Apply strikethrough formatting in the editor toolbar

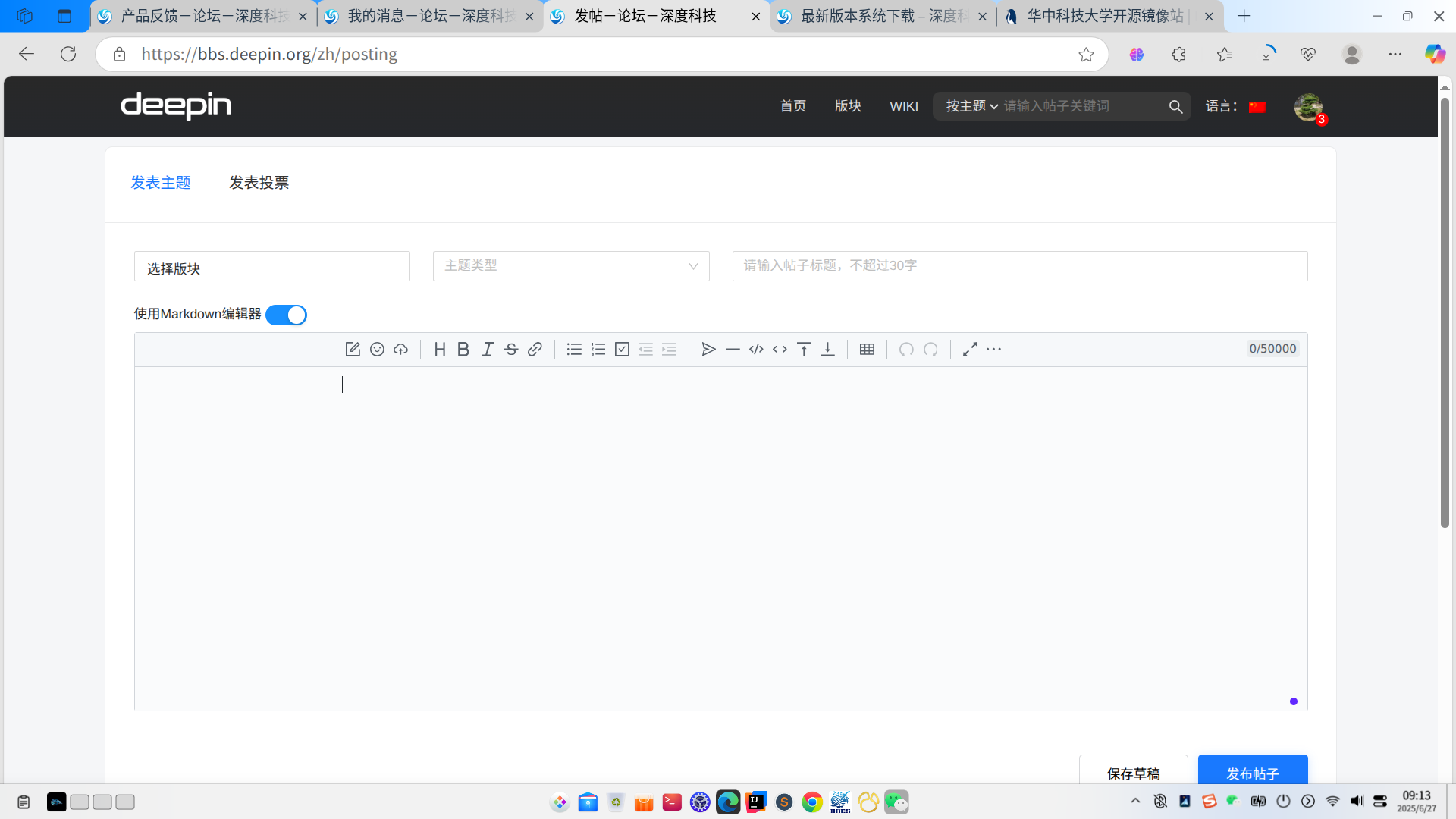(511, 349)
